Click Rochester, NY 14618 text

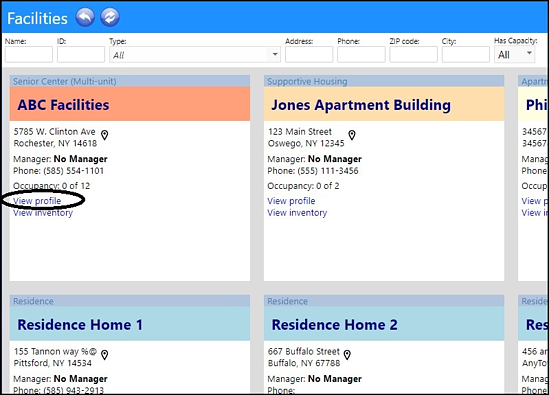coord(55,143)
